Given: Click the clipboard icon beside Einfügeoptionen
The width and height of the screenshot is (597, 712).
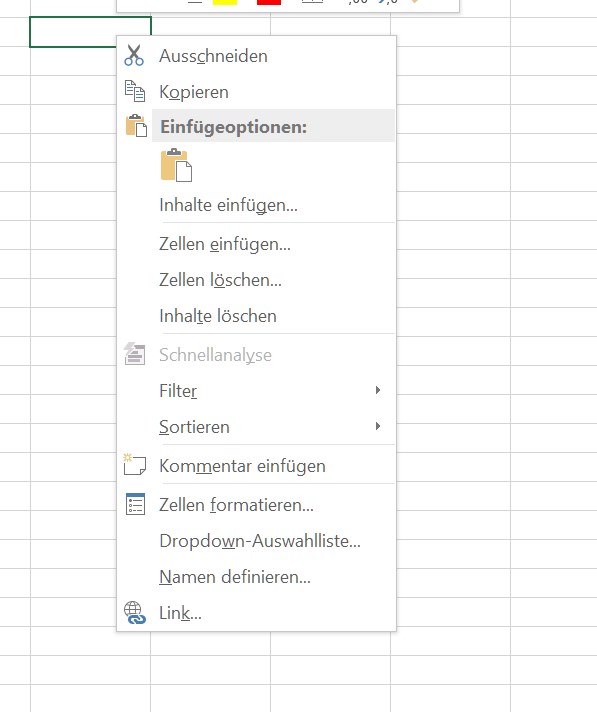Looking at the screenshot, I should coord(136,125).
